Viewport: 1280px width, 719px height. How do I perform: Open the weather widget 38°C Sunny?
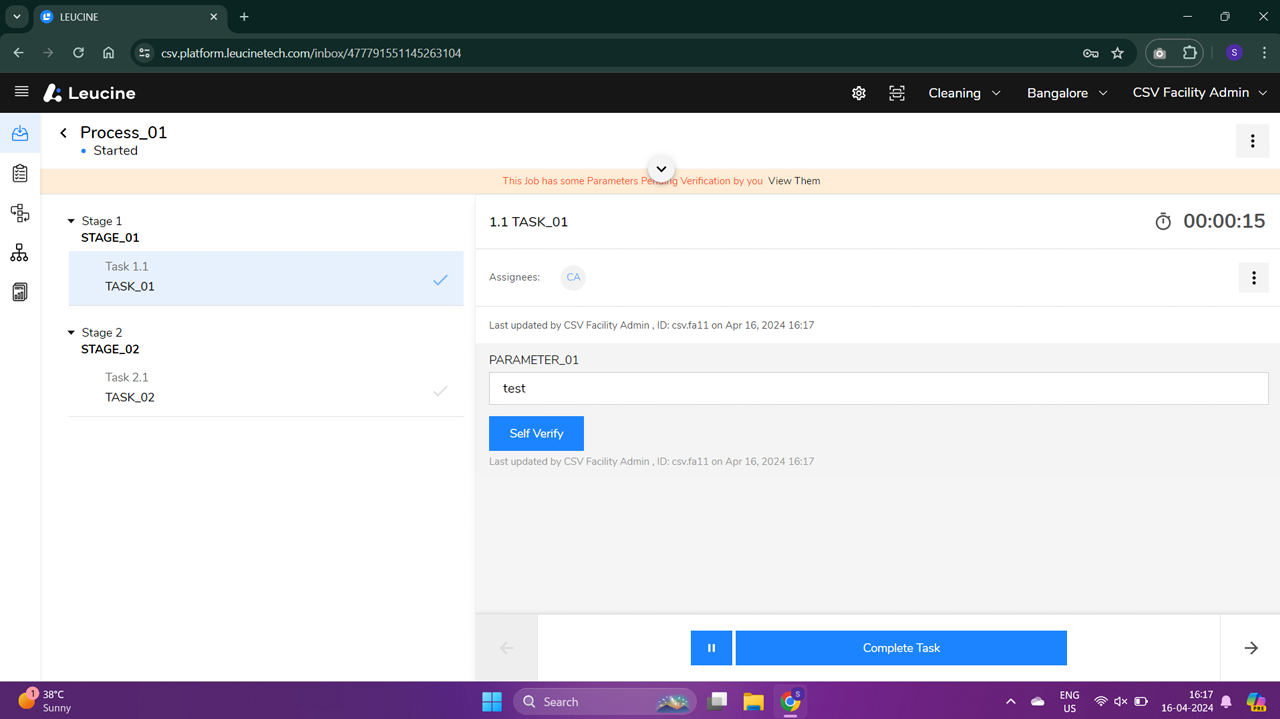tap(45, 701)
